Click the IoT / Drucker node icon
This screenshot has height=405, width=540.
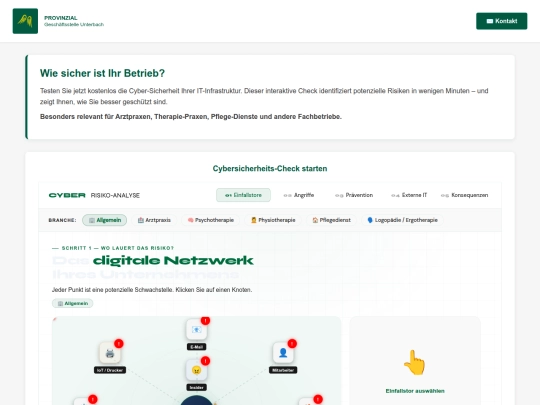click(x=110, y=353)
